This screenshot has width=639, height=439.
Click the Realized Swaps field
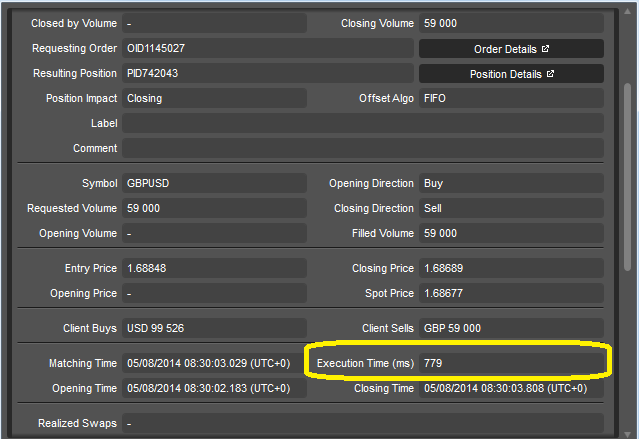[x=363, y=423]
